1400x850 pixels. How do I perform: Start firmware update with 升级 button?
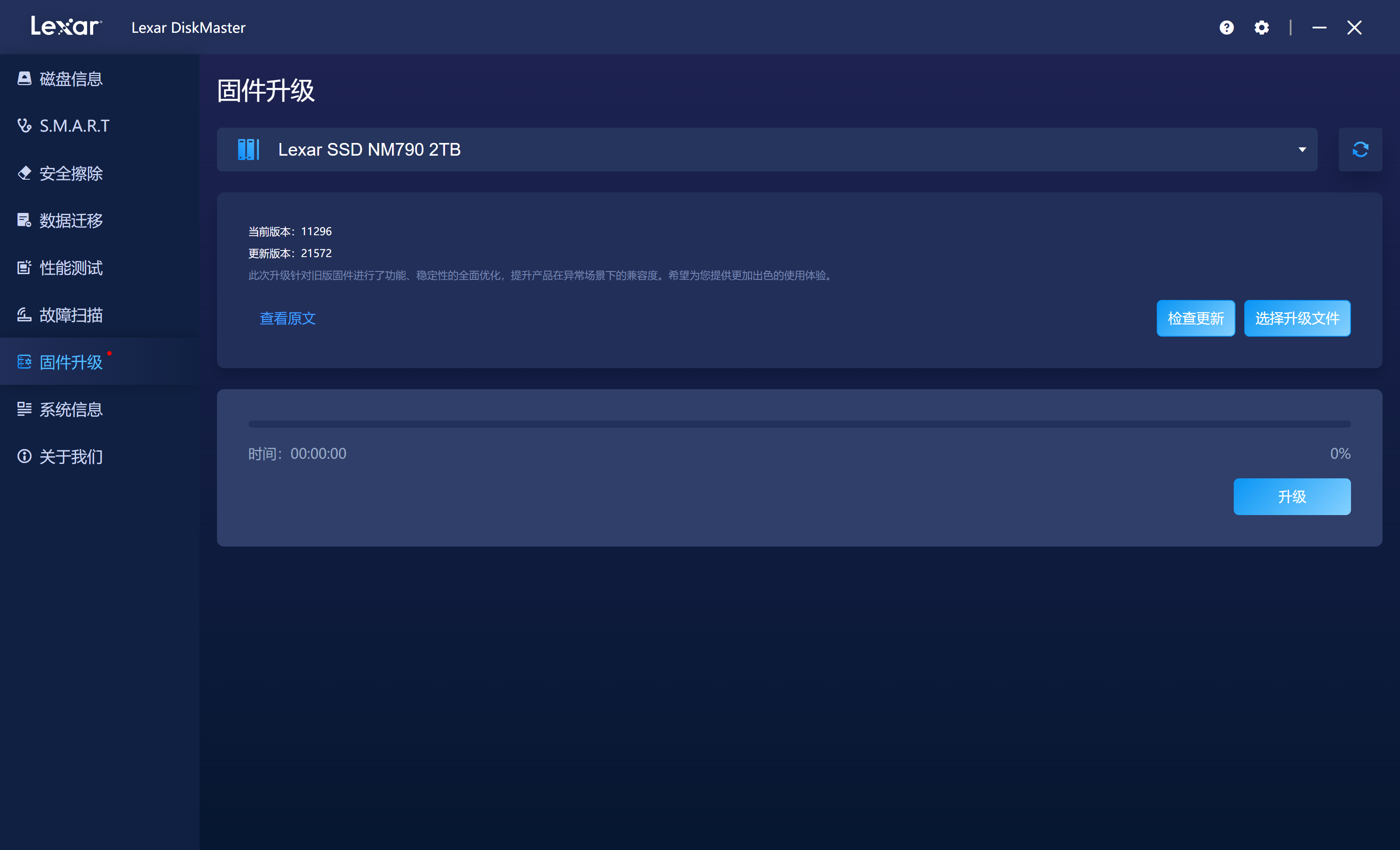(1291, 496)
